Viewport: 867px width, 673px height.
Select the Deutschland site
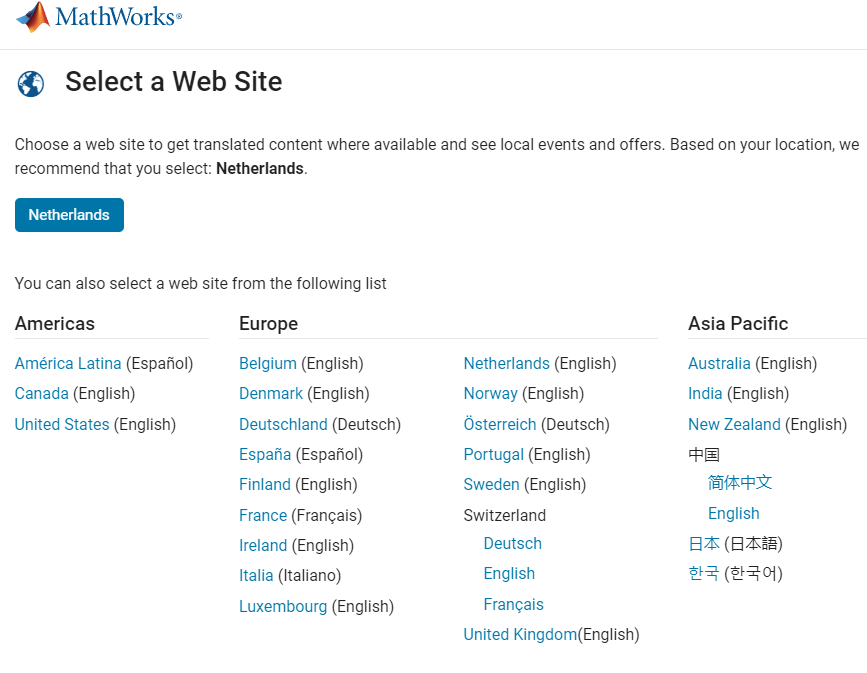[283, 424]
